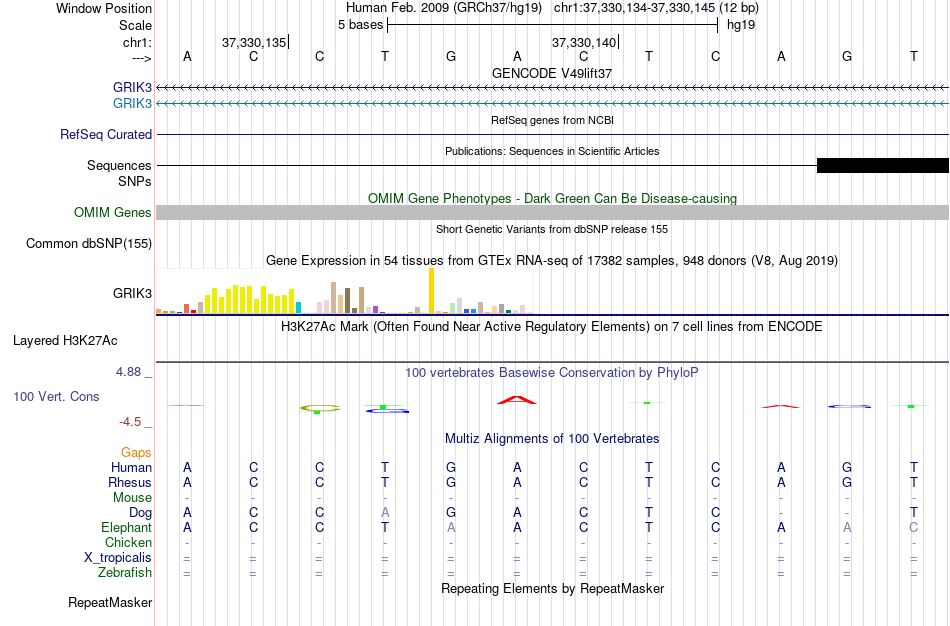The image size is (950, 626).
Task: Click the 37,330,140 coordinate marker
Action: click(584, 42)
